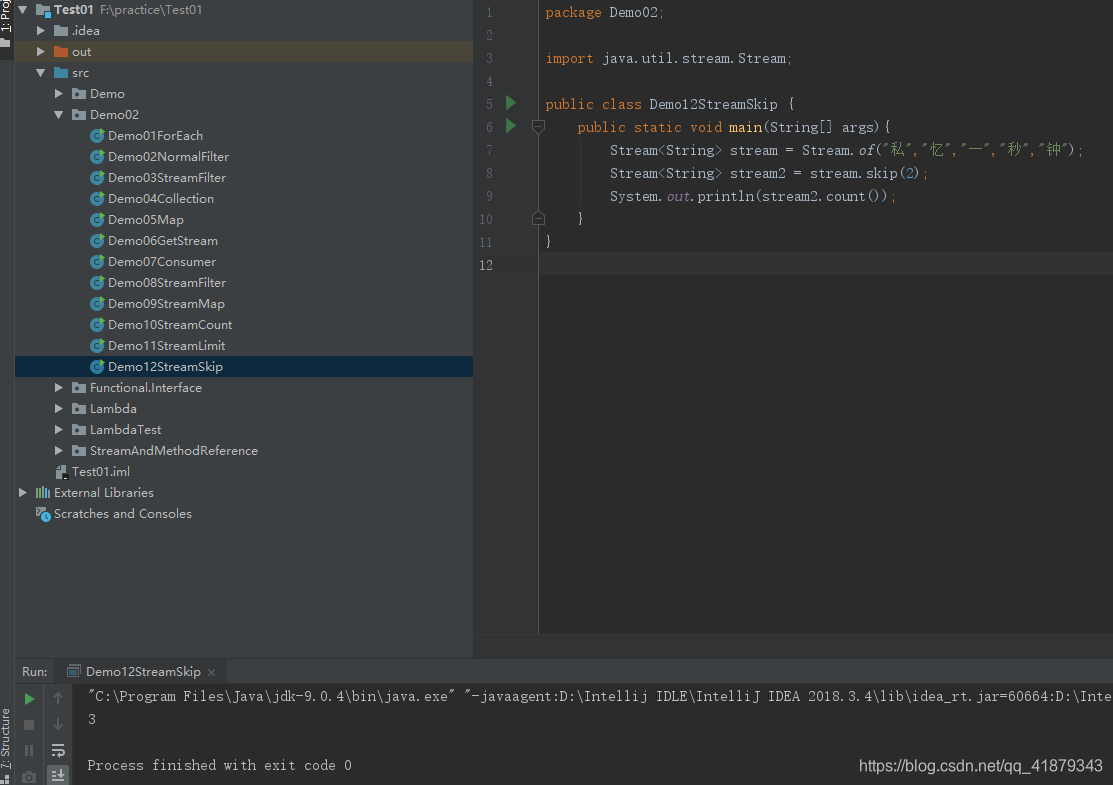The width and height of the screenshot is (1113, 785).
Task: Click fold end marker on line 10
Action: pos(538,219)
